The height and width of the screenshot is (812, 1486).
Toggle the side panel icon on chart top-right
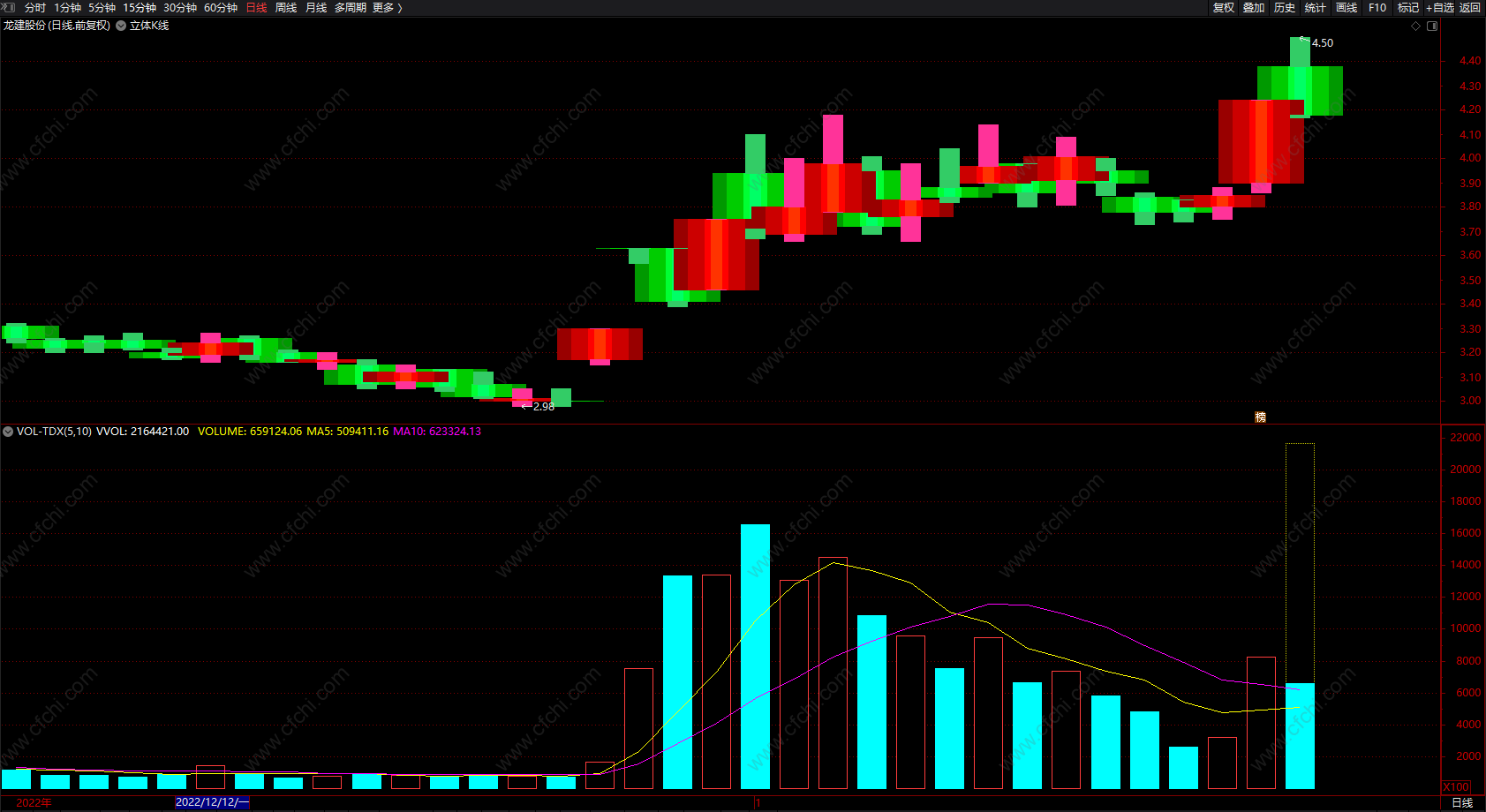click(x=1432, y=26)
